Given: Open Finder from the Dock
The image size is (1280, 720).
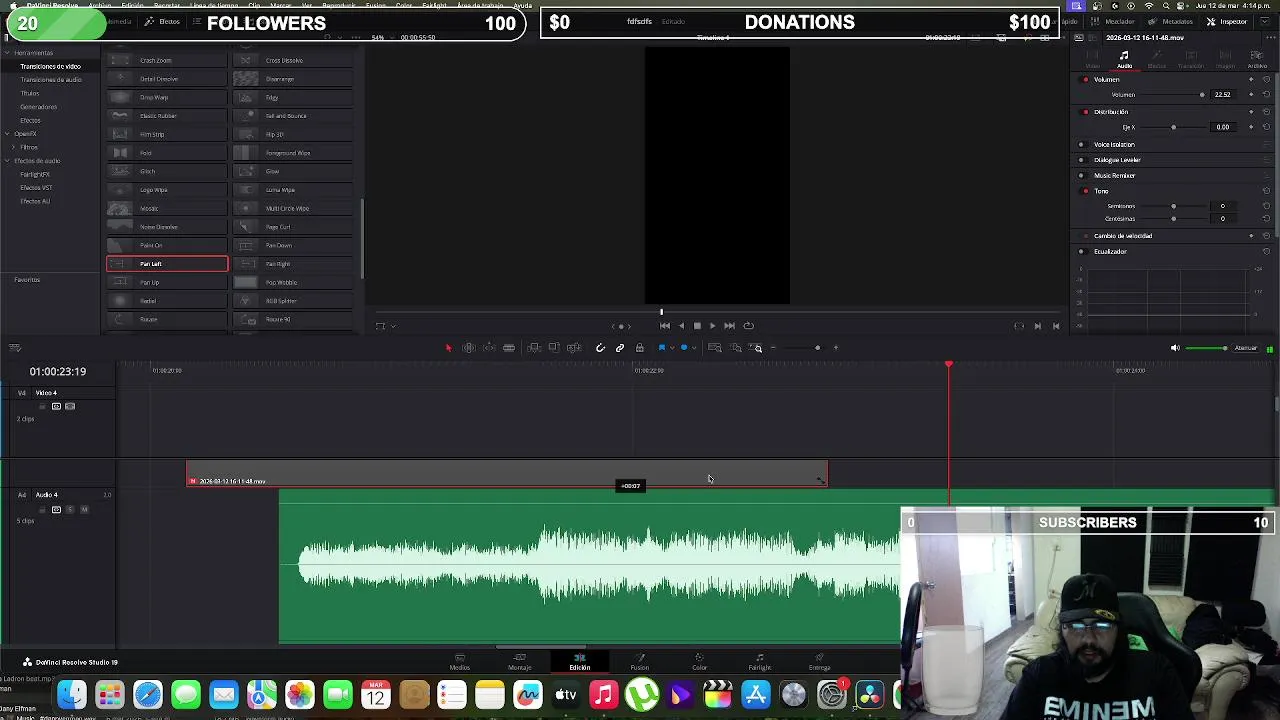Looking at the screenshot, I should [x=72, y=694].
